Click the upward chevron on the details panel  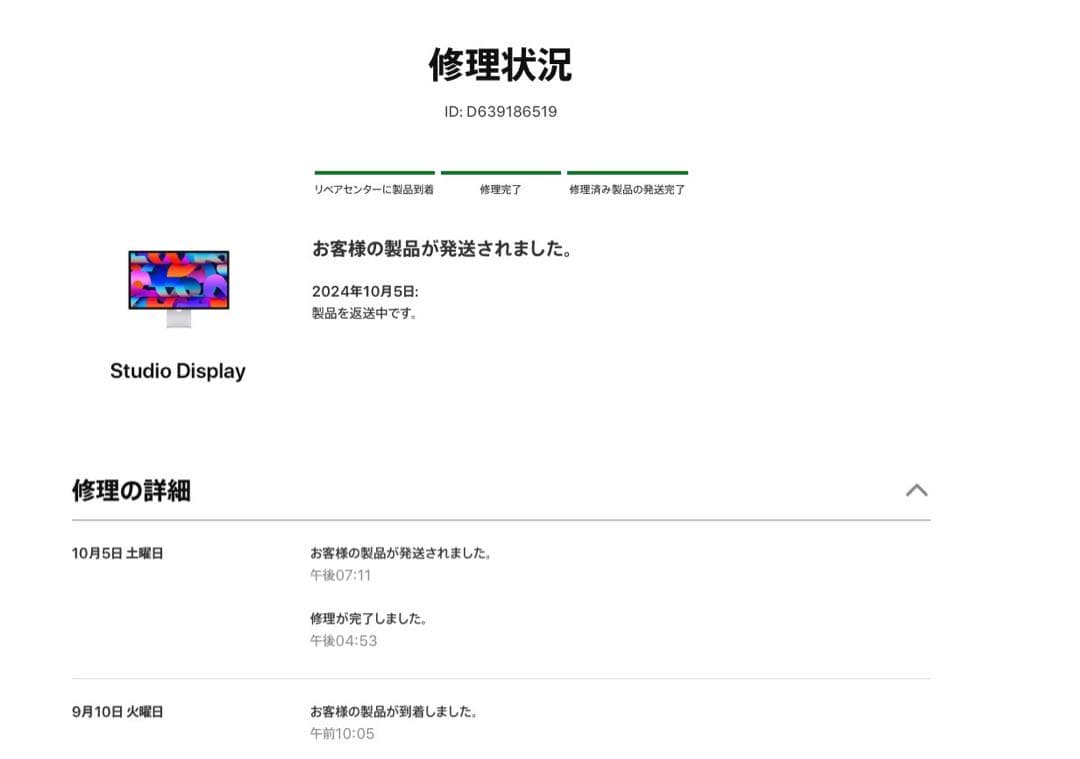[x=917, y=491]
